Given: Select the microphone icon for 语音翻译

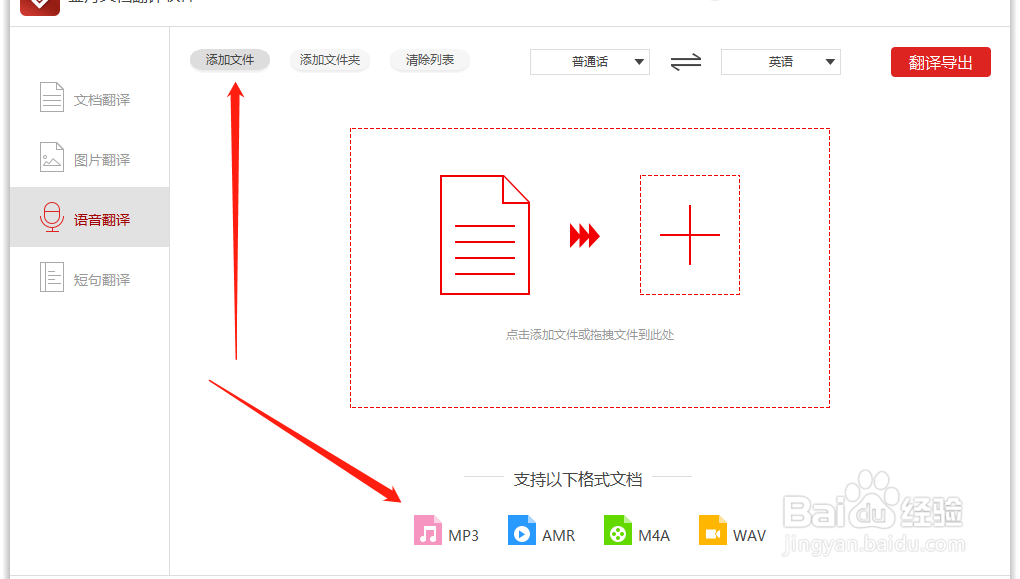Looking at the screenshot, I should point(51,217).
